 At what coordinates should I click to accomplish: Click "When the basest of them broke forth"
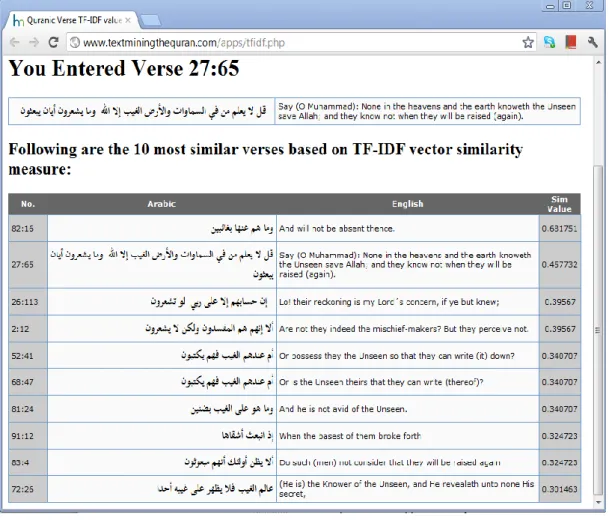coord(351,438)
